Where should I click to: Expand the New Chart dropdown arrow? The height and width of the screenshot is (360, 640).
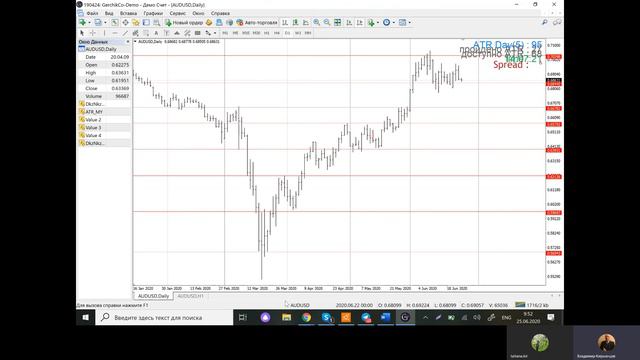89,22
